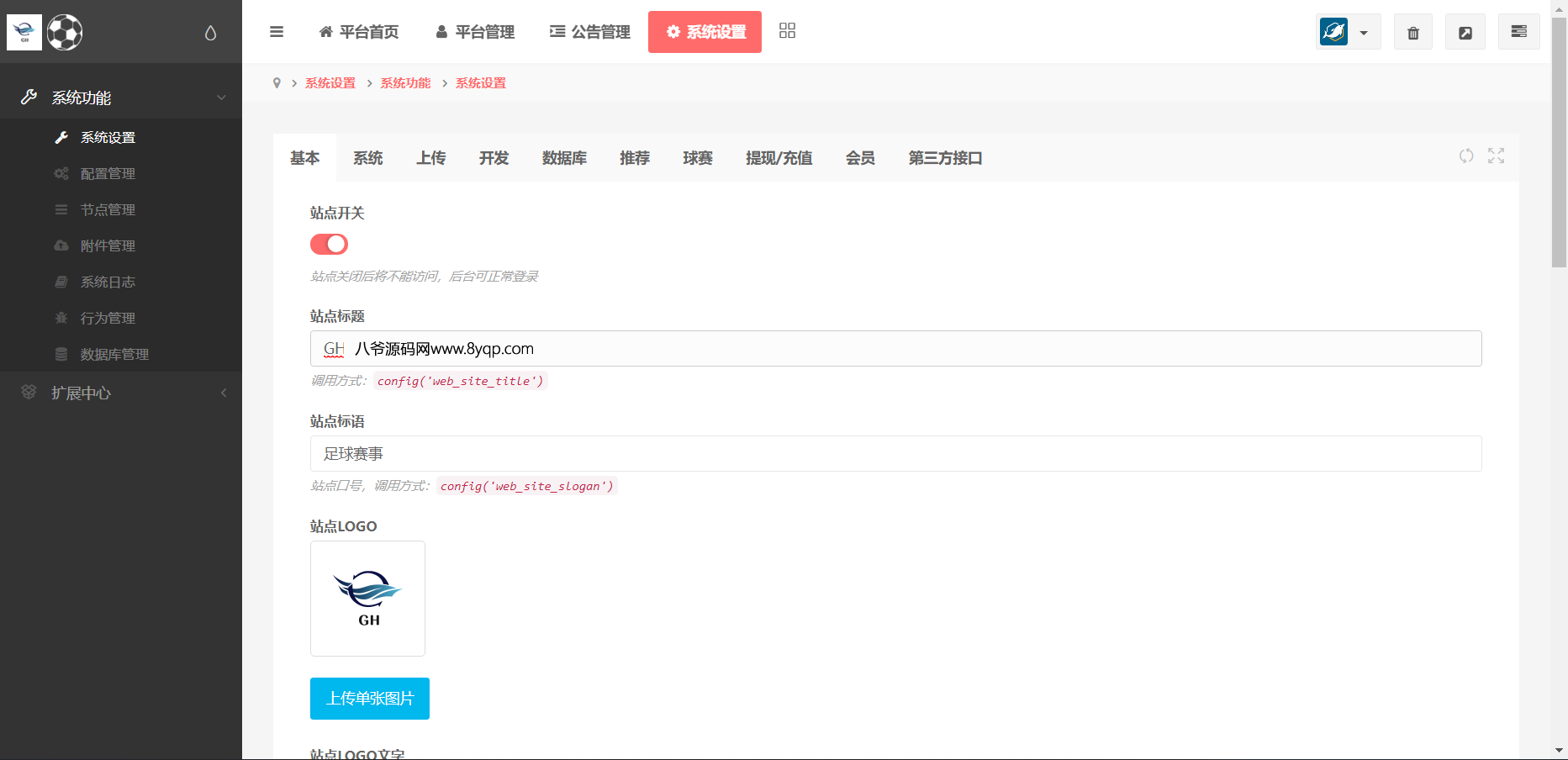Click the GH logo thumbnail under 站点LOGO
1568x760 pixels.
[367, 599]
